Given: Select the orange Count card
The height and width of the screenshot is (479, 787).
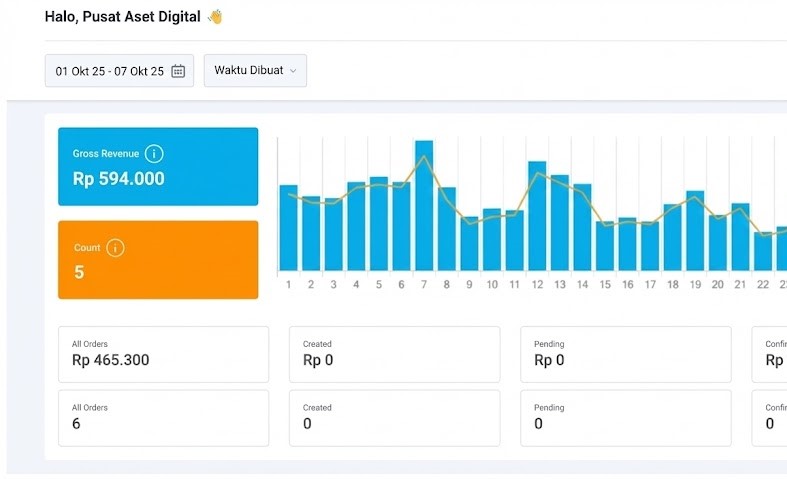Looking at the screenshot, I should pyautogui.click(x=158, y=259).
